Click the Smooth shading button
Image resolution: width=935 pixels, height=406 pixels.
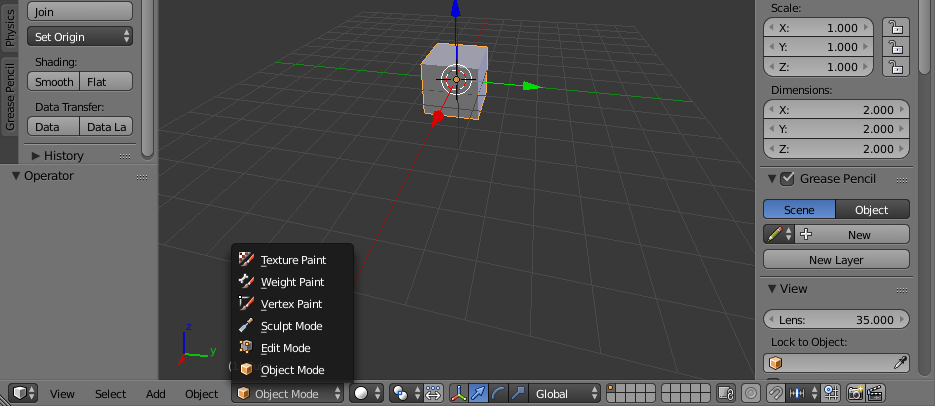(54, 82)
